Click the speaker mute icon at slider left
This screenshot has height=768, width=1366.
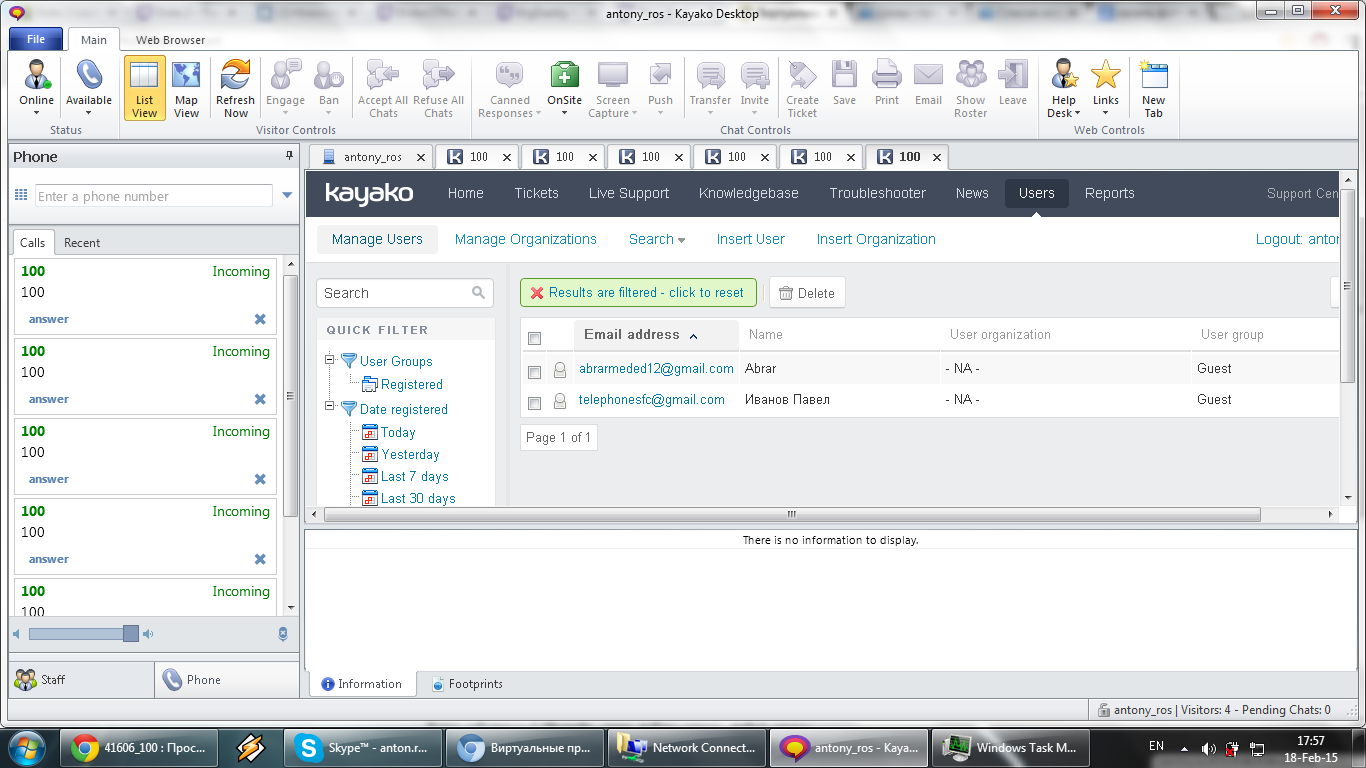[x=16, y=634]
